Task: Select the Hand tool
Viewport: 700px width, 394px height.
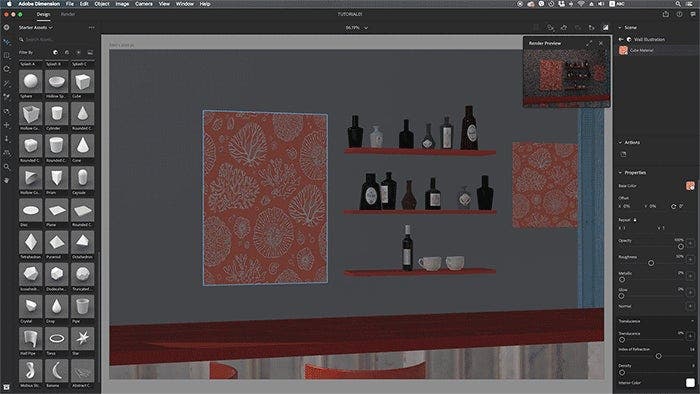Action: pyautogui.click(x=6, y=180)
